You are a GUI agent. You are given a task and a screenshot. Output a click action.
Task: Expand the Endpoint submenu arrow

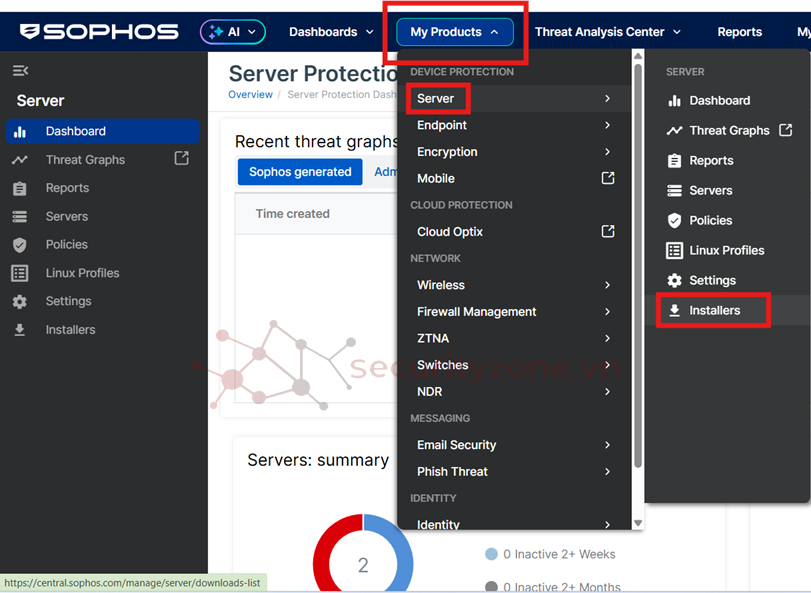point(607,125)
